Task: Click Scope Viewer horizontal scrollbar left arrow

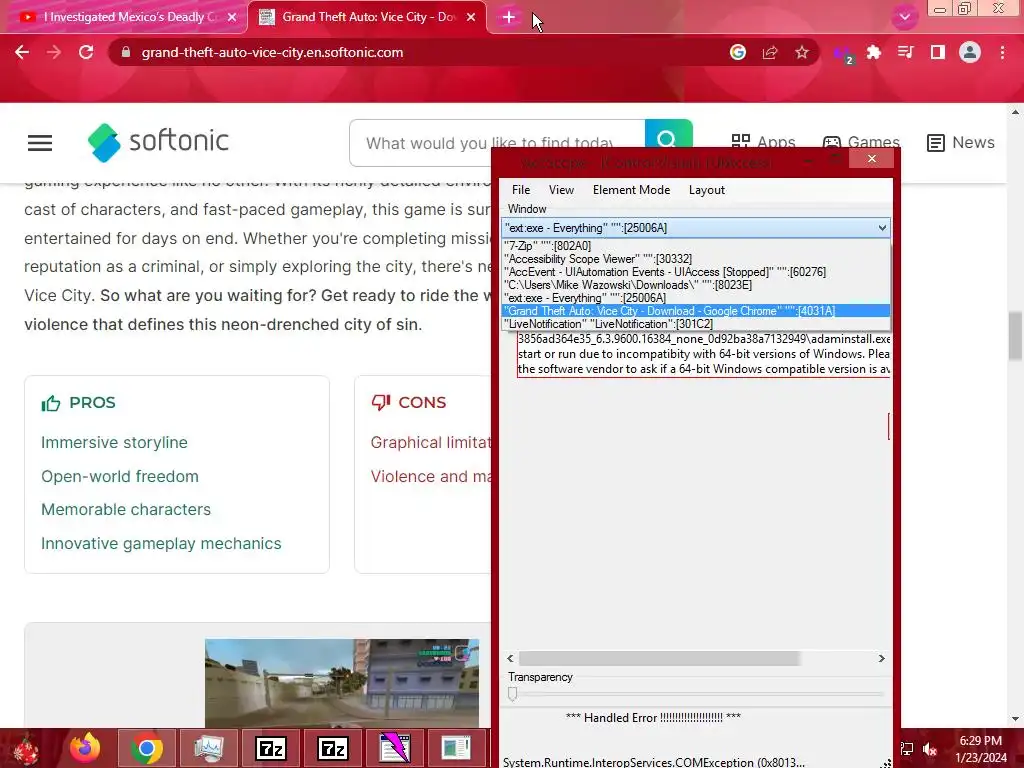Action: pos(511,658)
